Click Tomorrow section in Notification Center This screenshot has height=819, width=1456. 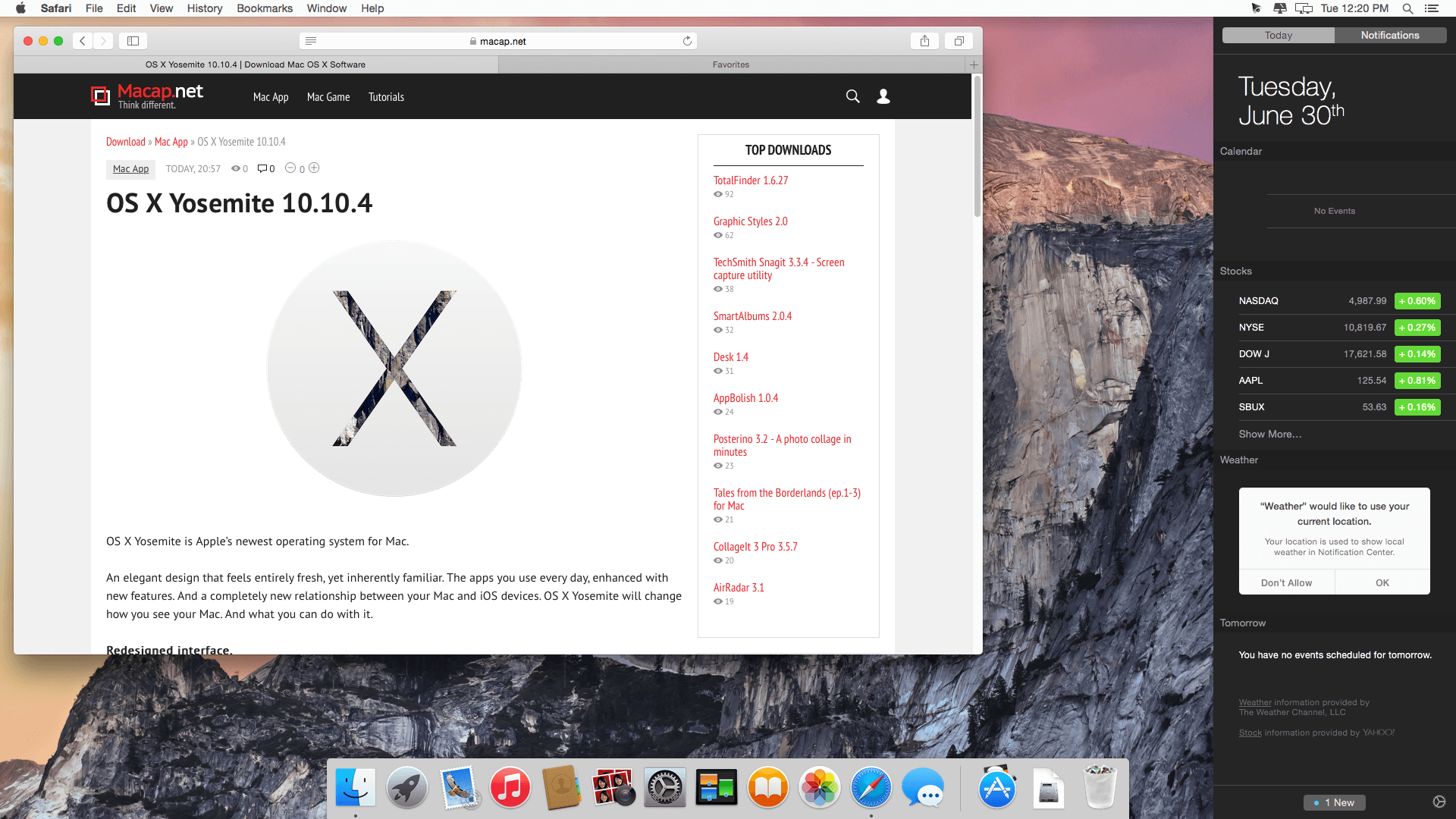1243,623
